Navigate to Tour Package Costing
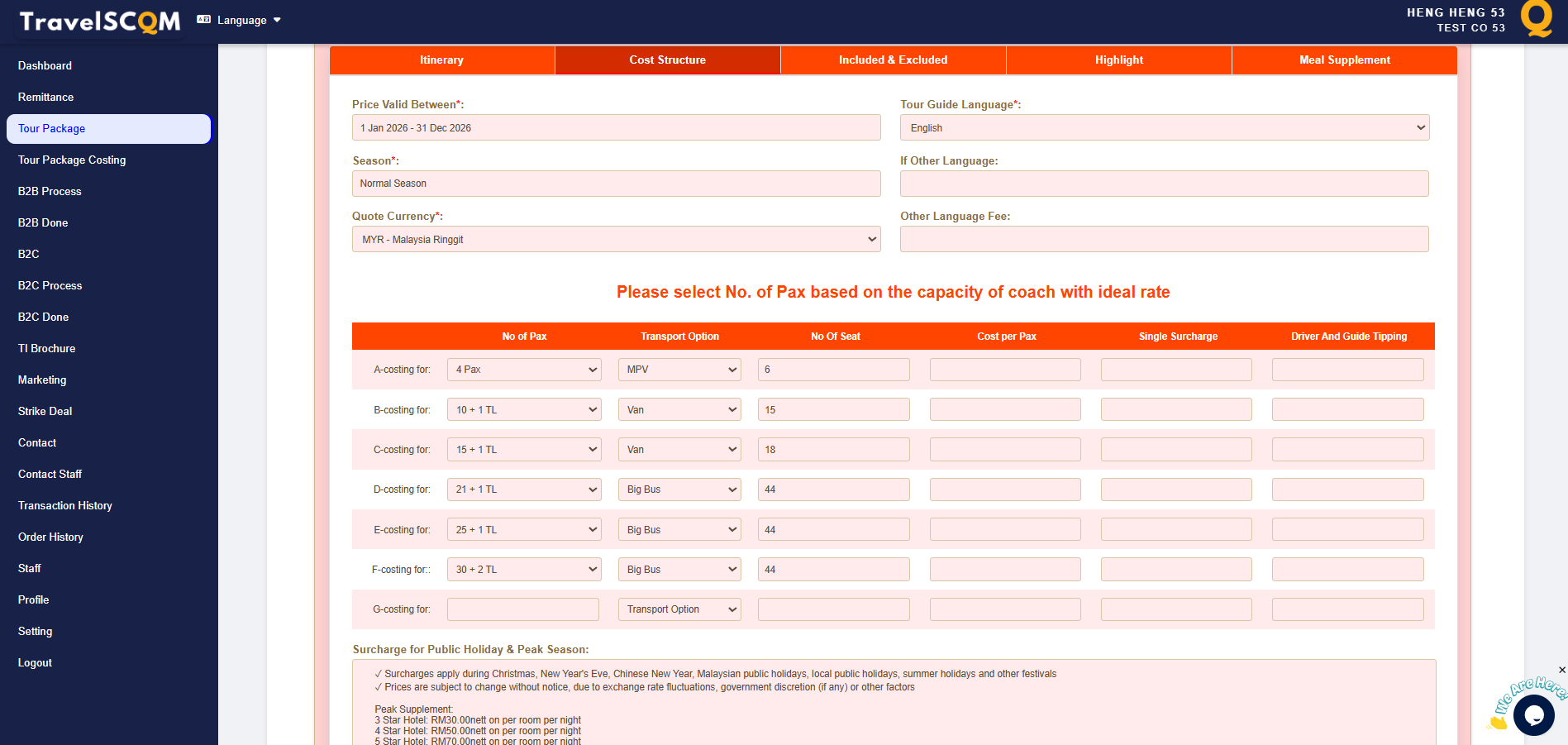Screen dimensions: 1568x745 72,160
